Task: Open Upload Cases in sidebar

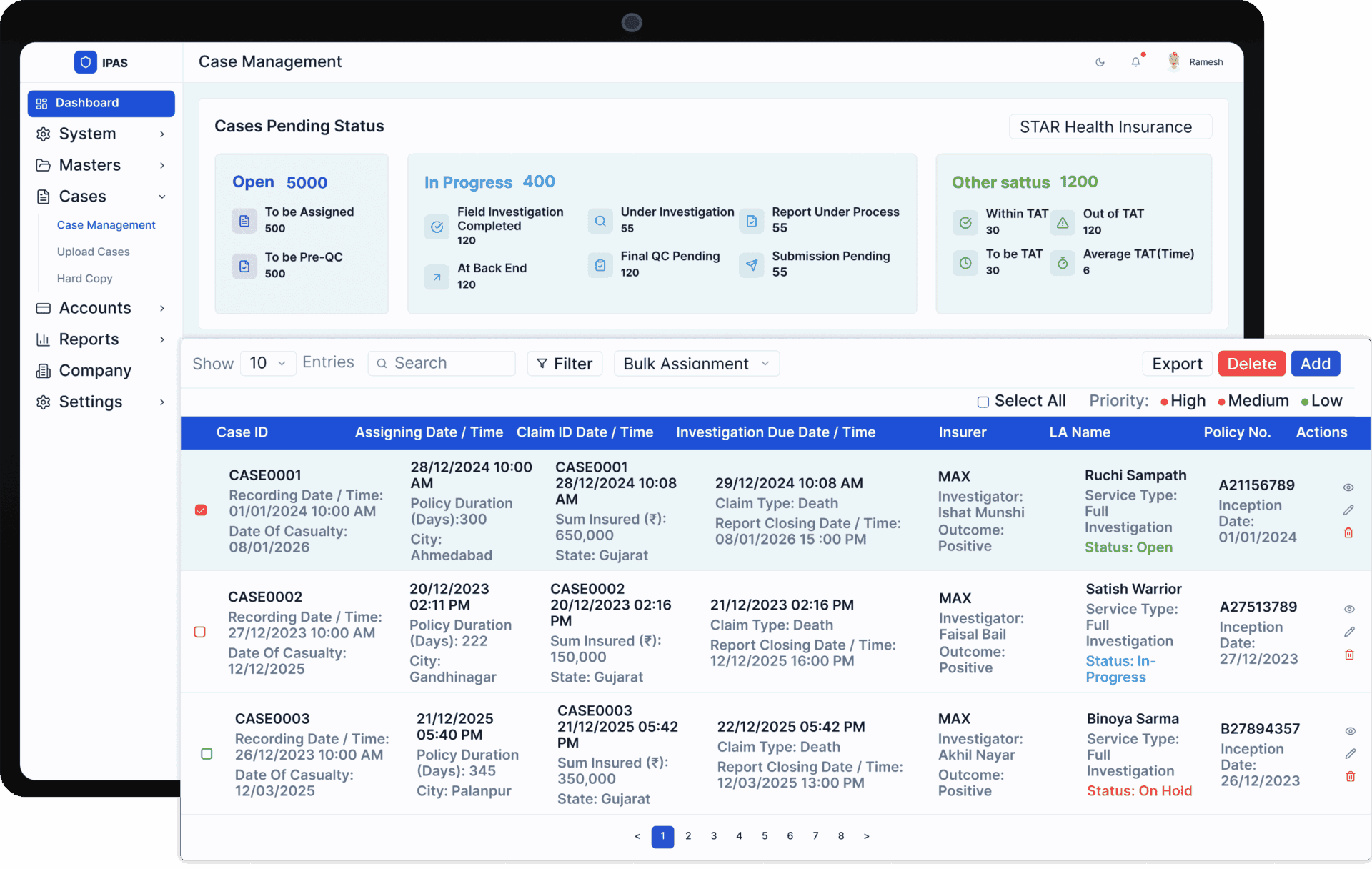Action: tap(94, 252)
